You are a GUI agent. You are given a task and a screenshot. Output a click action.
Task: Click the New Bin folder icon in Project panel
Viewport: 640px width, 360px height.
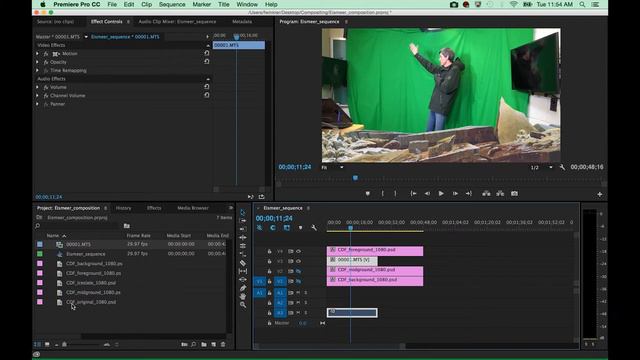click(204, 344)
